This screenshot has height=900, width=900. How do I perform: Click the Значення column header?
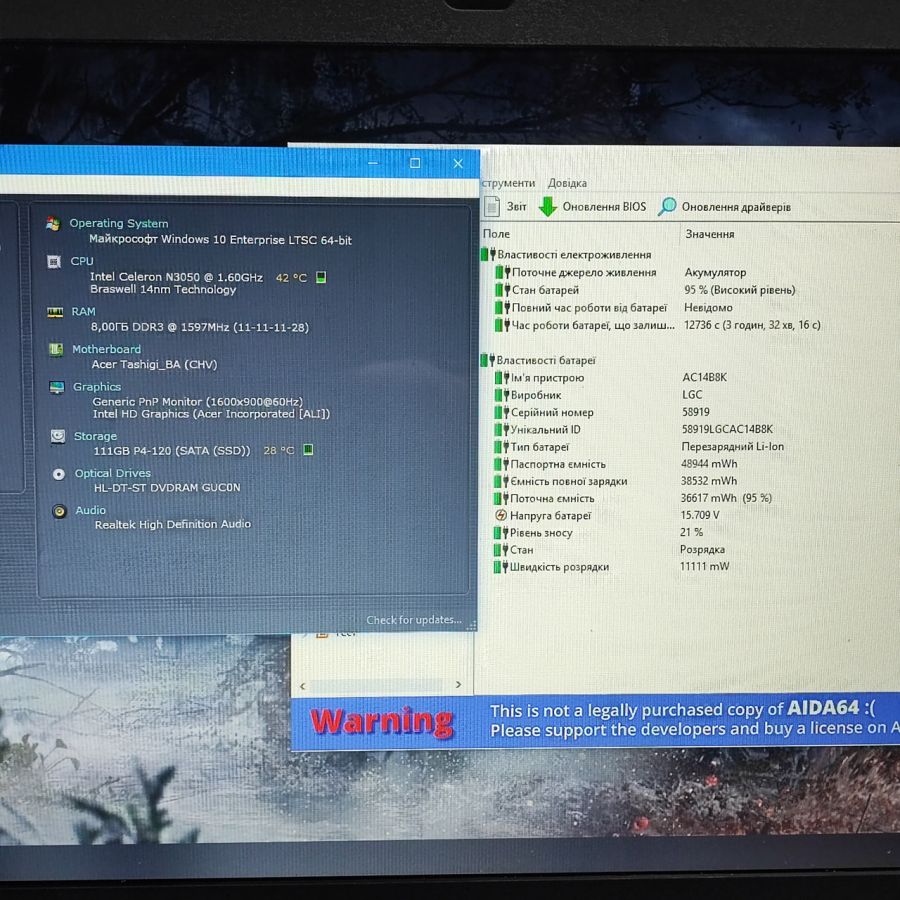[710, 234]
